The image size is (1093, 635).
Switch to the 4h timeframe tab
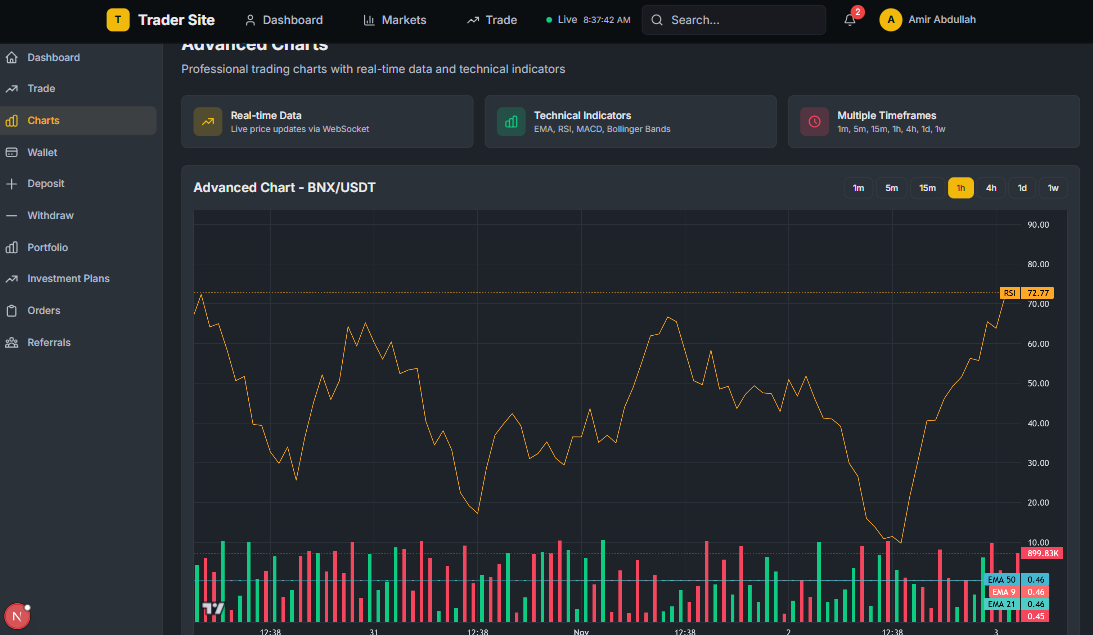tap(991, 187)
